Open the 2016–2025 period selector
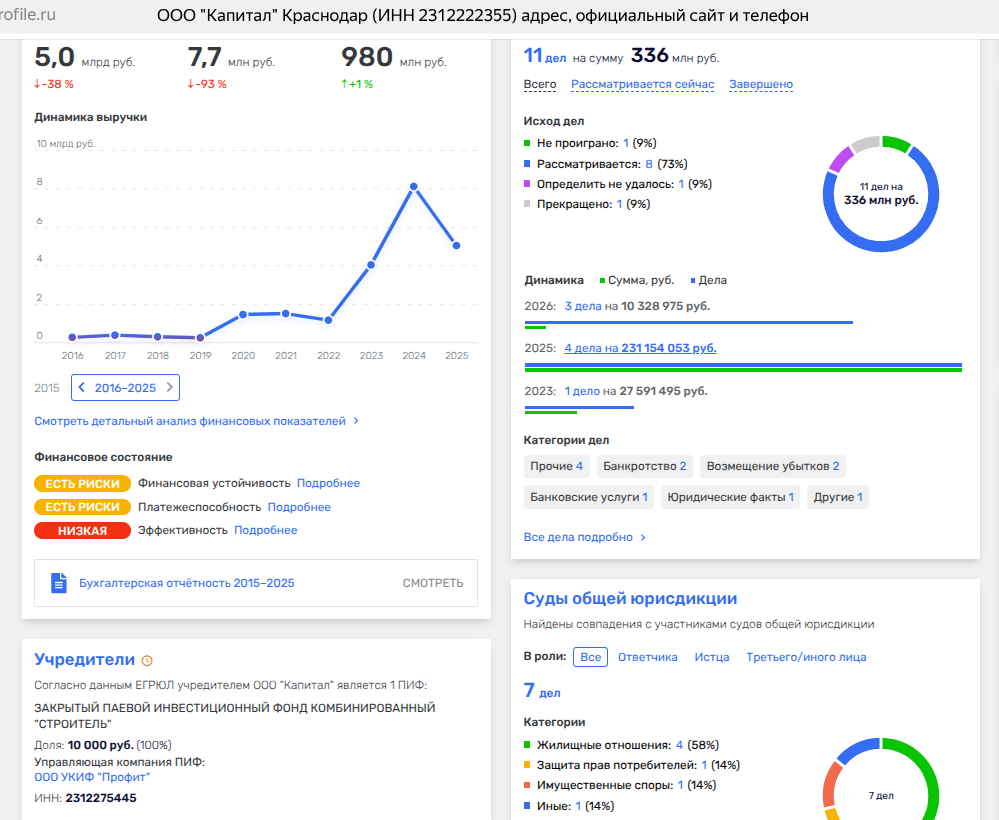Image resolution: width=999 pixels, height=820 pixels. pyautogui.click(x=126, y=387)
